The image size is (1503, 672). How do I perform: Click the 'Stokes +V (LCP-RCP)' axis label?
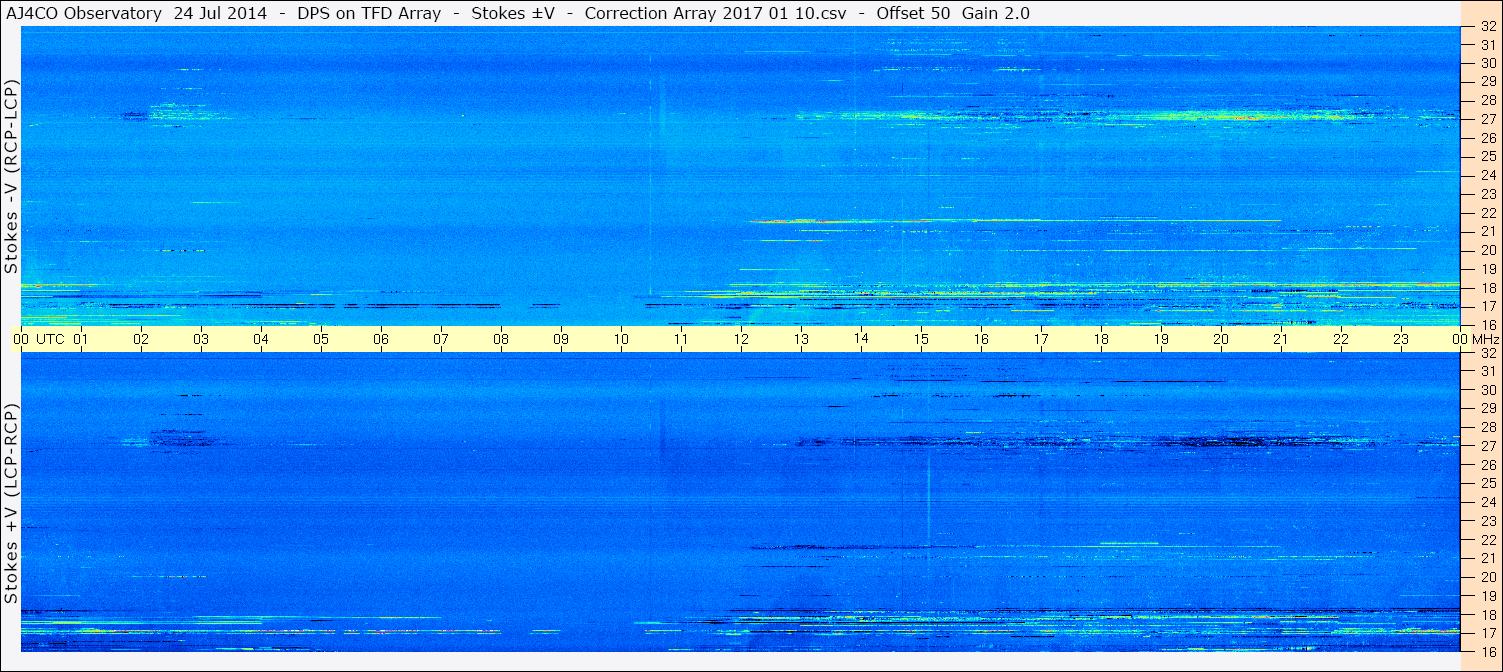(12, 505)
